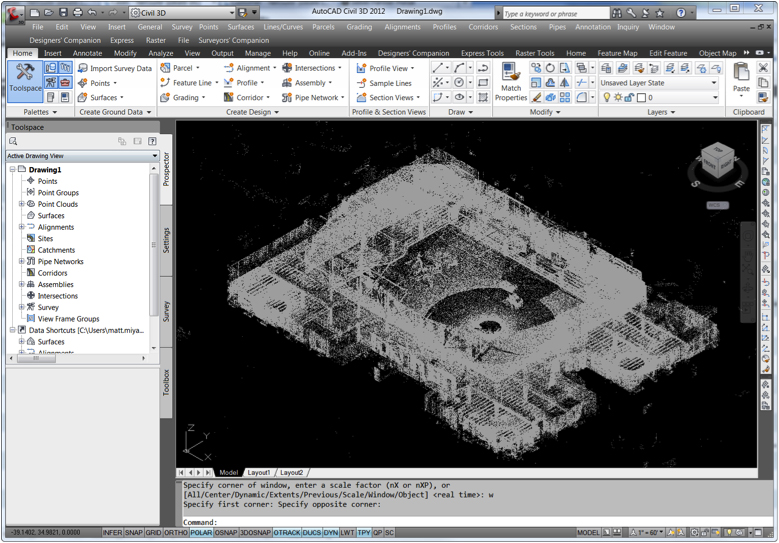Image resolution: width=779 pixels, height=543 pixels.
Task: Click the Grading tool icon
Action: [x=165, y=97]
